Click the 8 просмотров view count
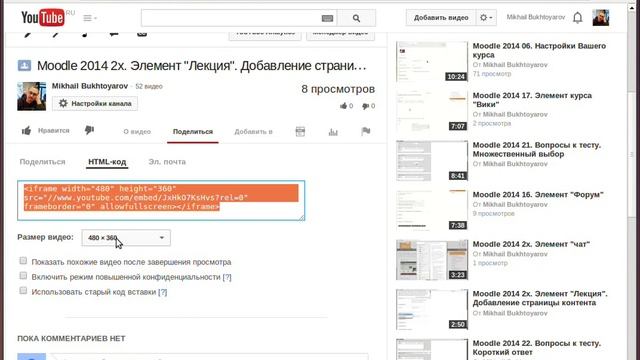 [338, 89]
